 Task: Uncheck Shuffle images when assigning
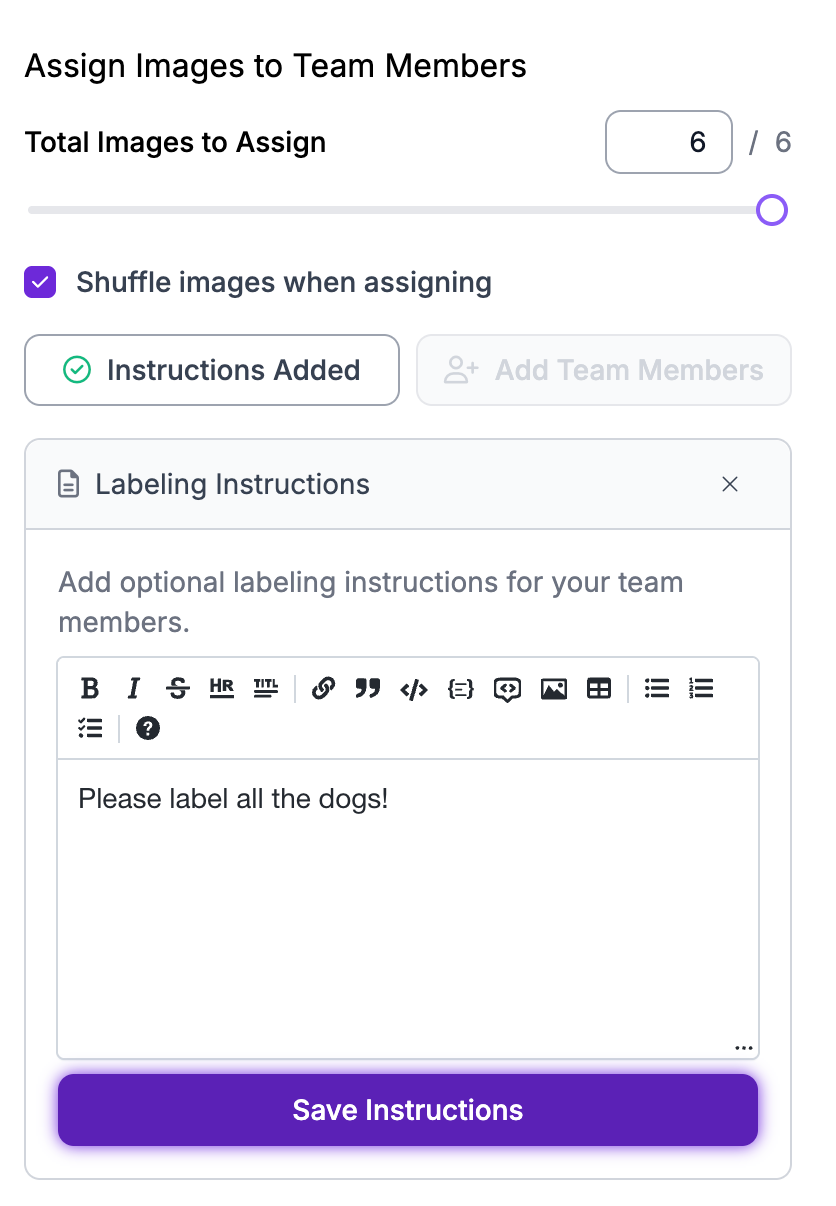[40, 282]
